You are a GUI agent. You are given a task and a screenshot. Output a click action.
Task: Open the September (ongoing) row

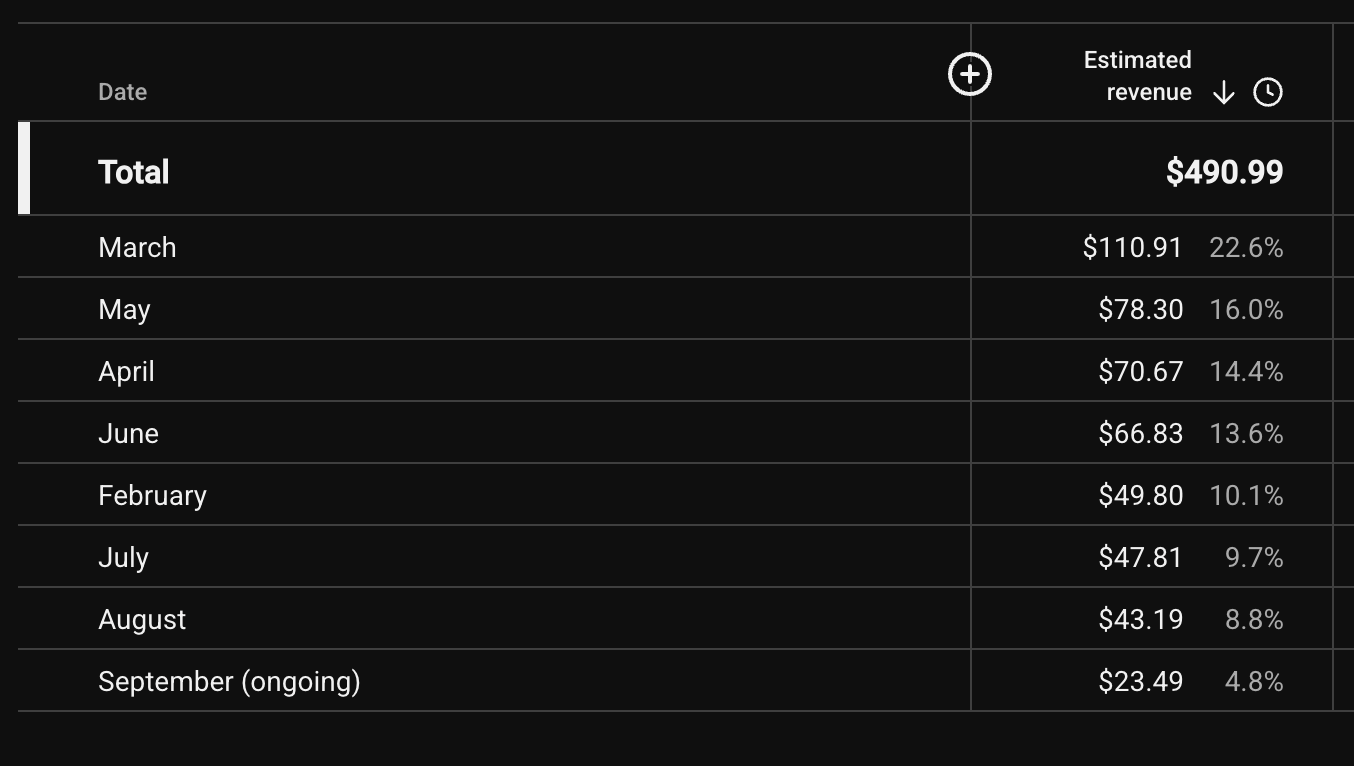point(676,681)
